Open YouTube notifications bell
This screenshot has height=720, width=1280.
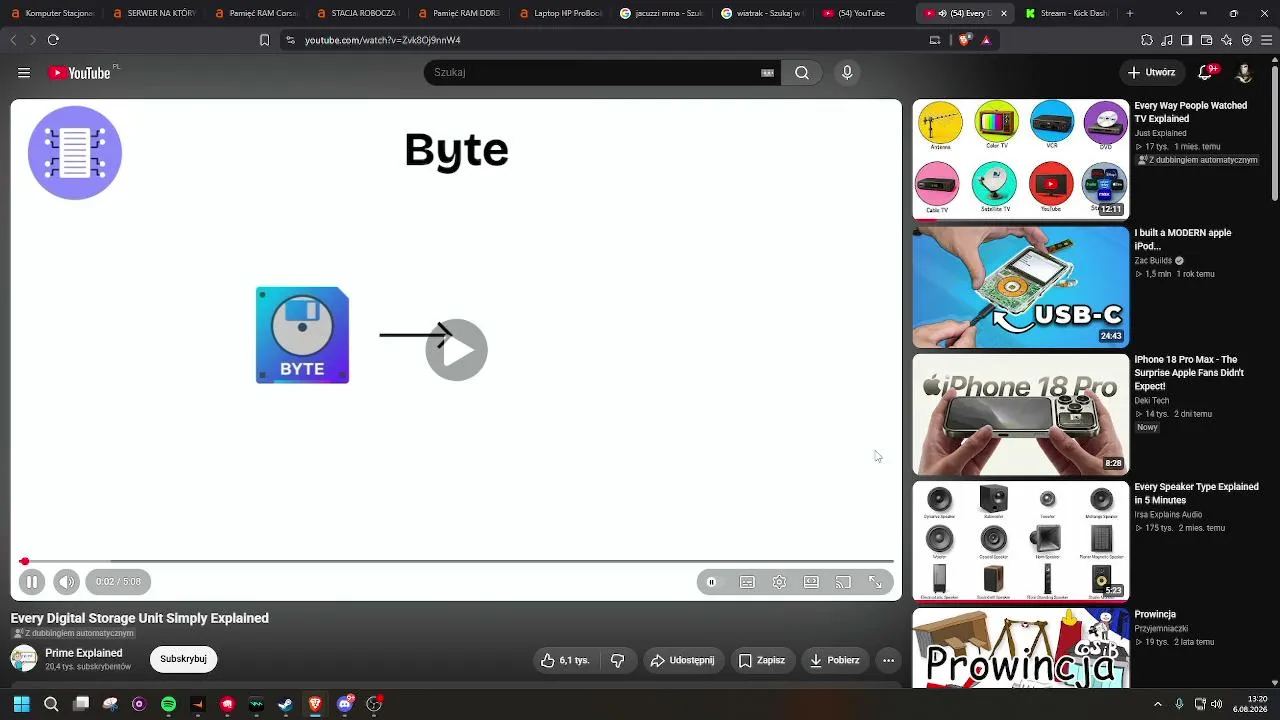pos(1206,73)
